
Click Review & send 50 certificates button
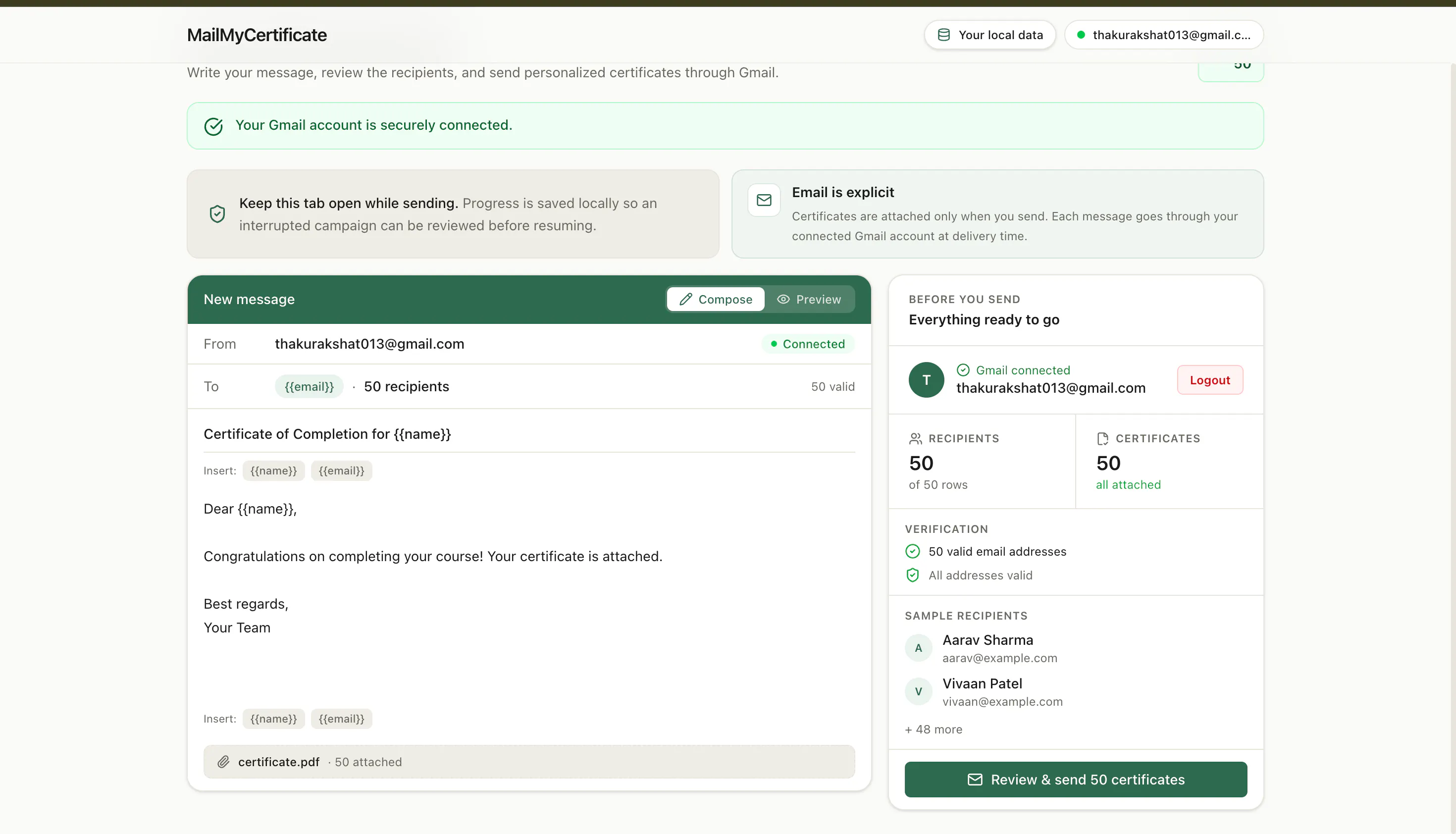1076,780
